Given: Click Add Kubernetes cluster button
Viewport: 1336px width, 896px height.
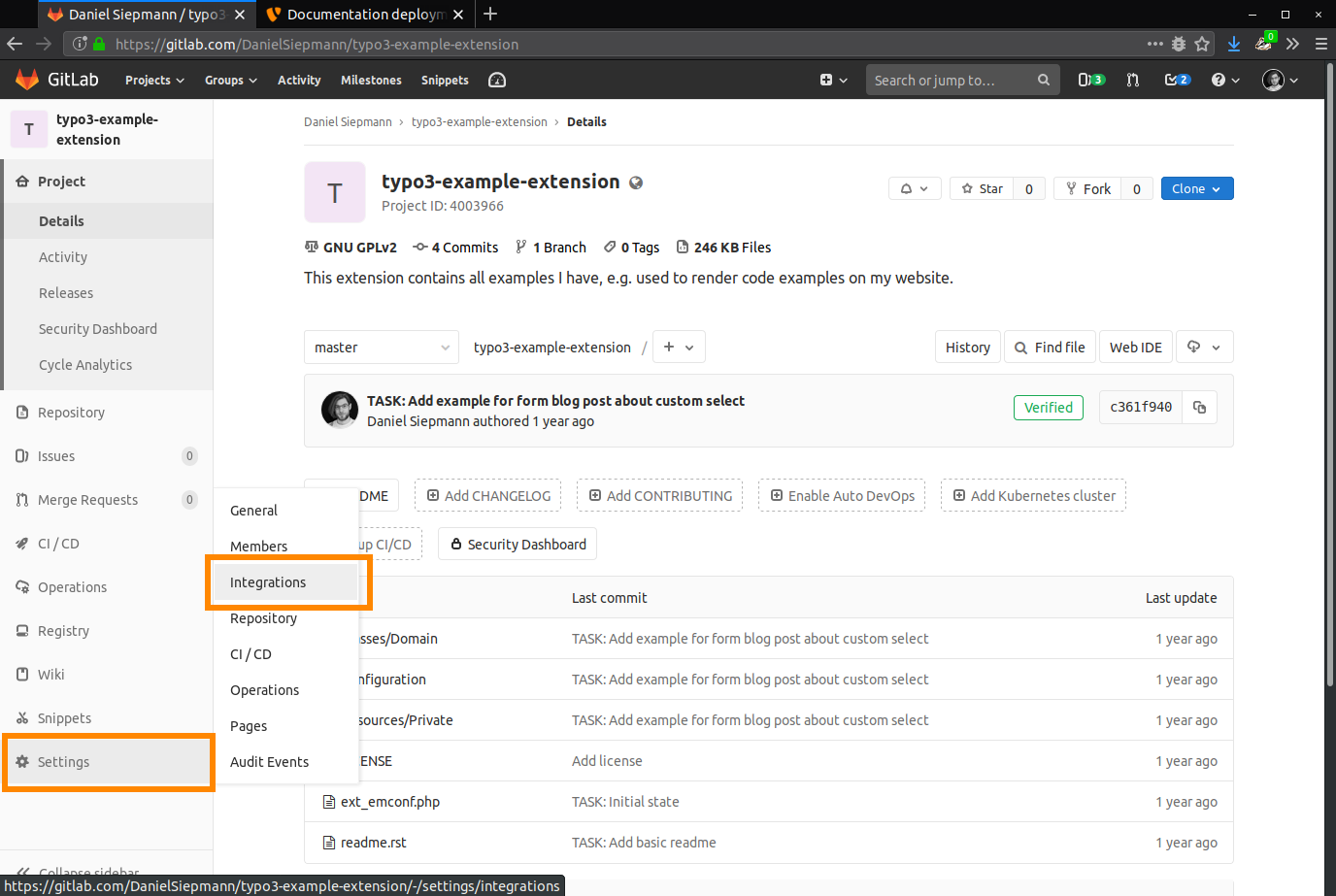Looking at the screenshot, I should pos(1033,495).
